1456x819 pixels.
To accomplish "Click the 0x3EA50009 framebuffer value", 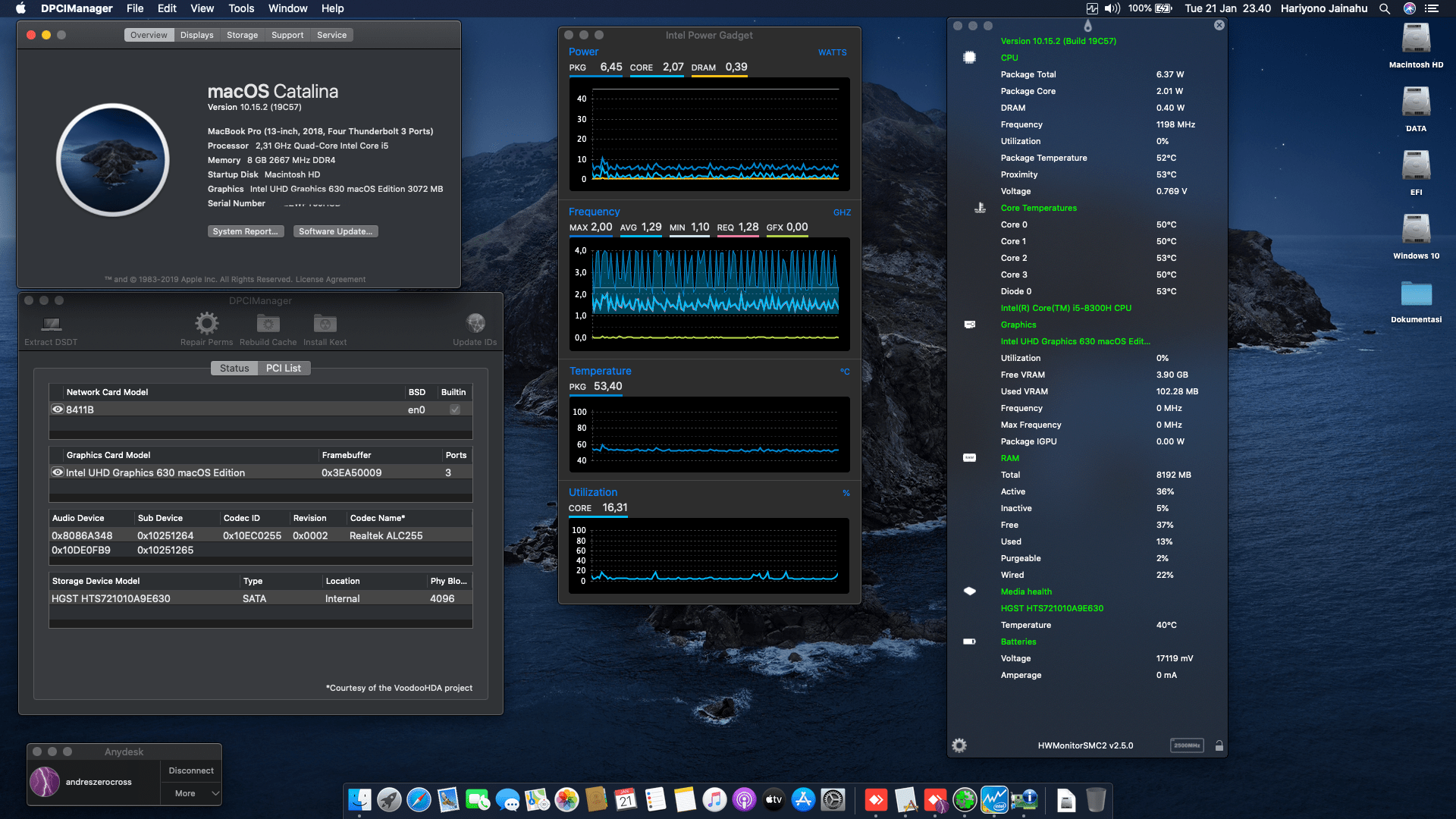I will click(x=351, y=472).
